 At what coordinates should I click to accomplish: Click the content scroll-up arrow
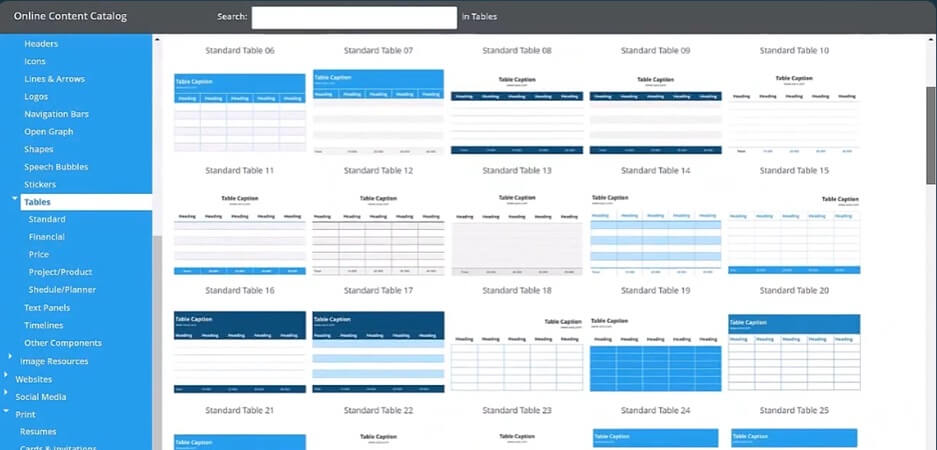tap(931, 39)
